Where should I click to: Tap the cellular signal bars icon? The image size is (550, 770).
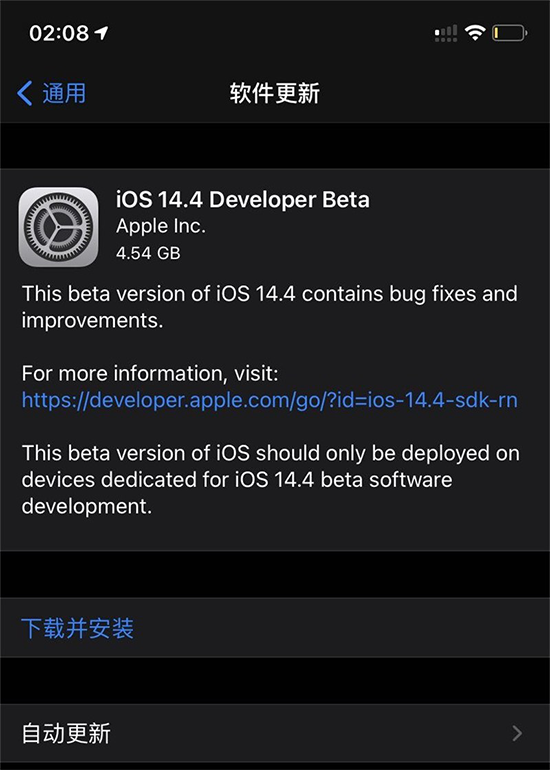click(446, 33)
